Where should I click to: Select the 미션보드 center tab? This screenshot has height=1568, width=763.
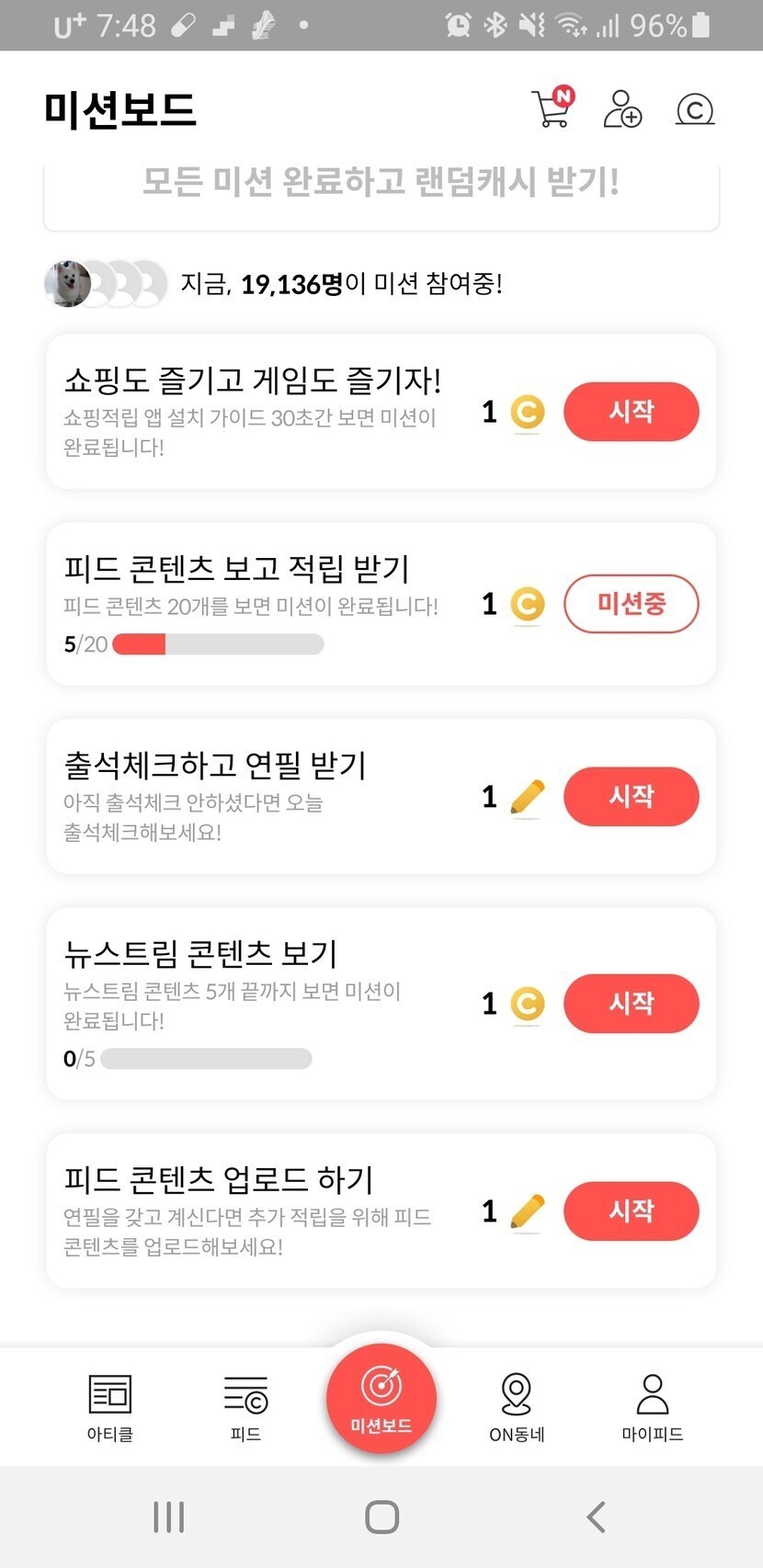(x=381, y=1399)
